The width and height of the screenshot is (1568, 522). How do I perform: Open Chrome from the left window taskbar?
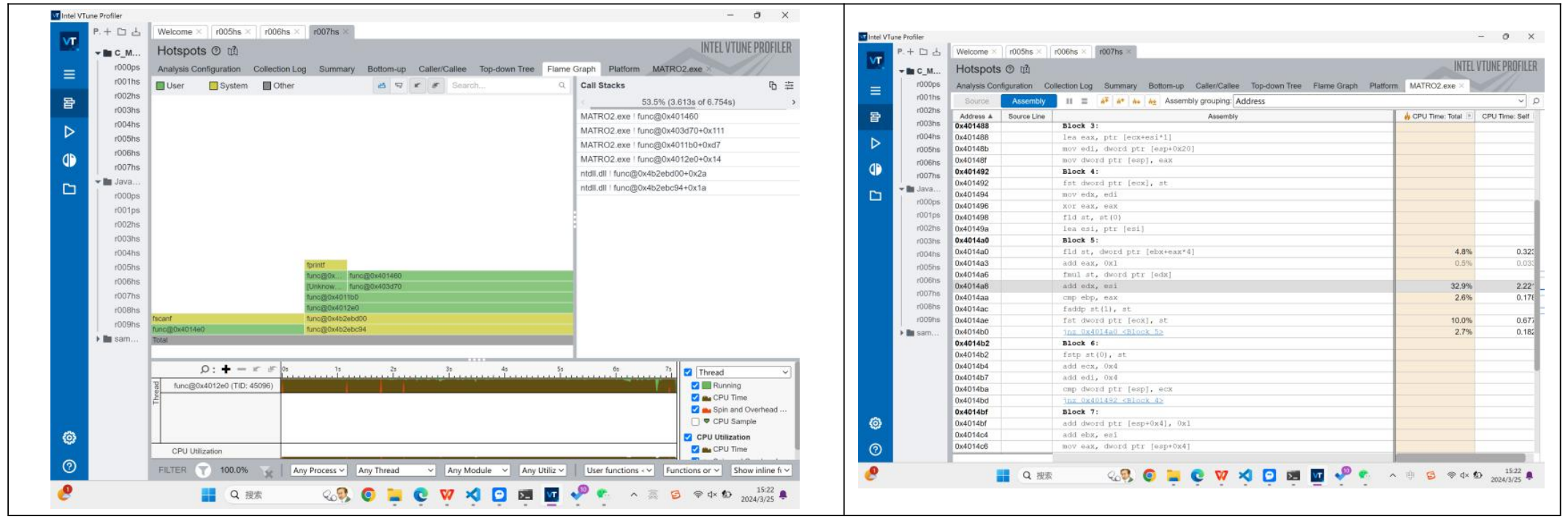pos(368,494)
